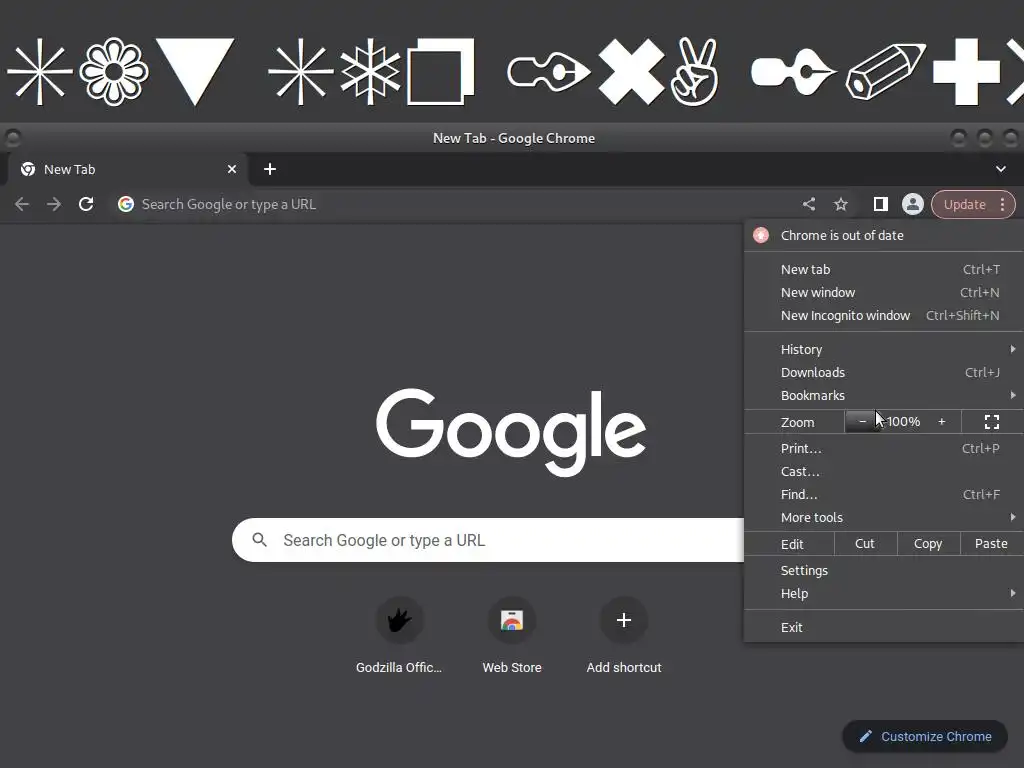Click the pencil icon in top panel
Image resolution: width=1024 pixels, height=768 pixels.
(x=886, y=72)
